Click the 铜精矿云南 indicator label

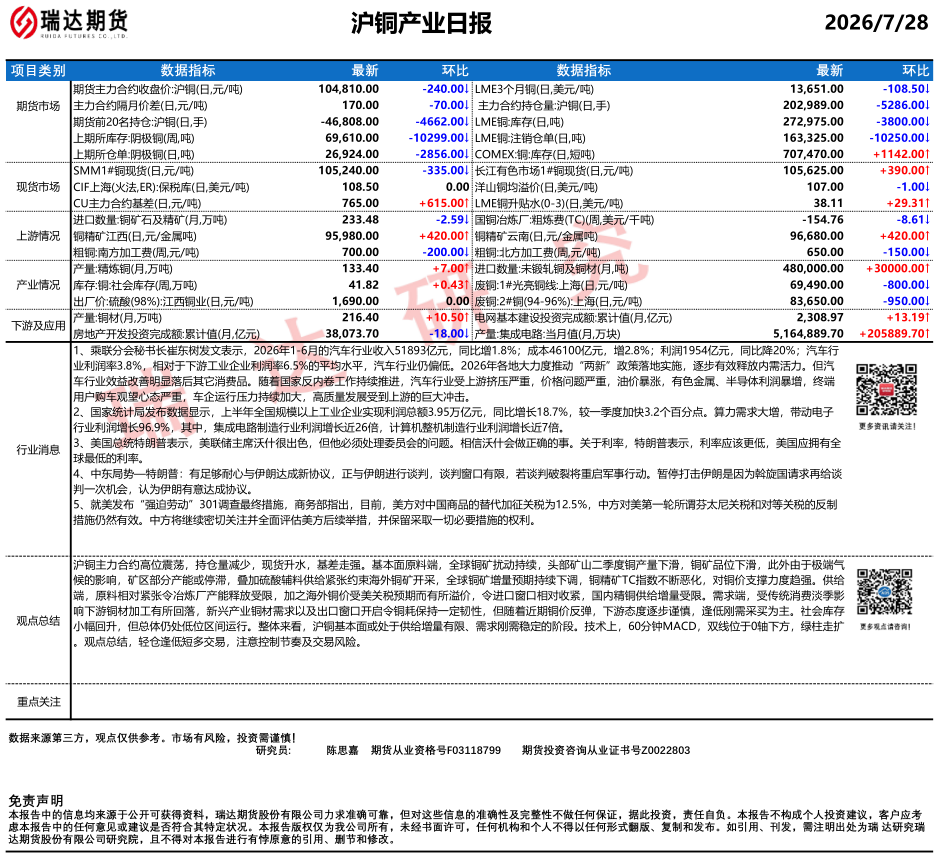click(536, 236)
